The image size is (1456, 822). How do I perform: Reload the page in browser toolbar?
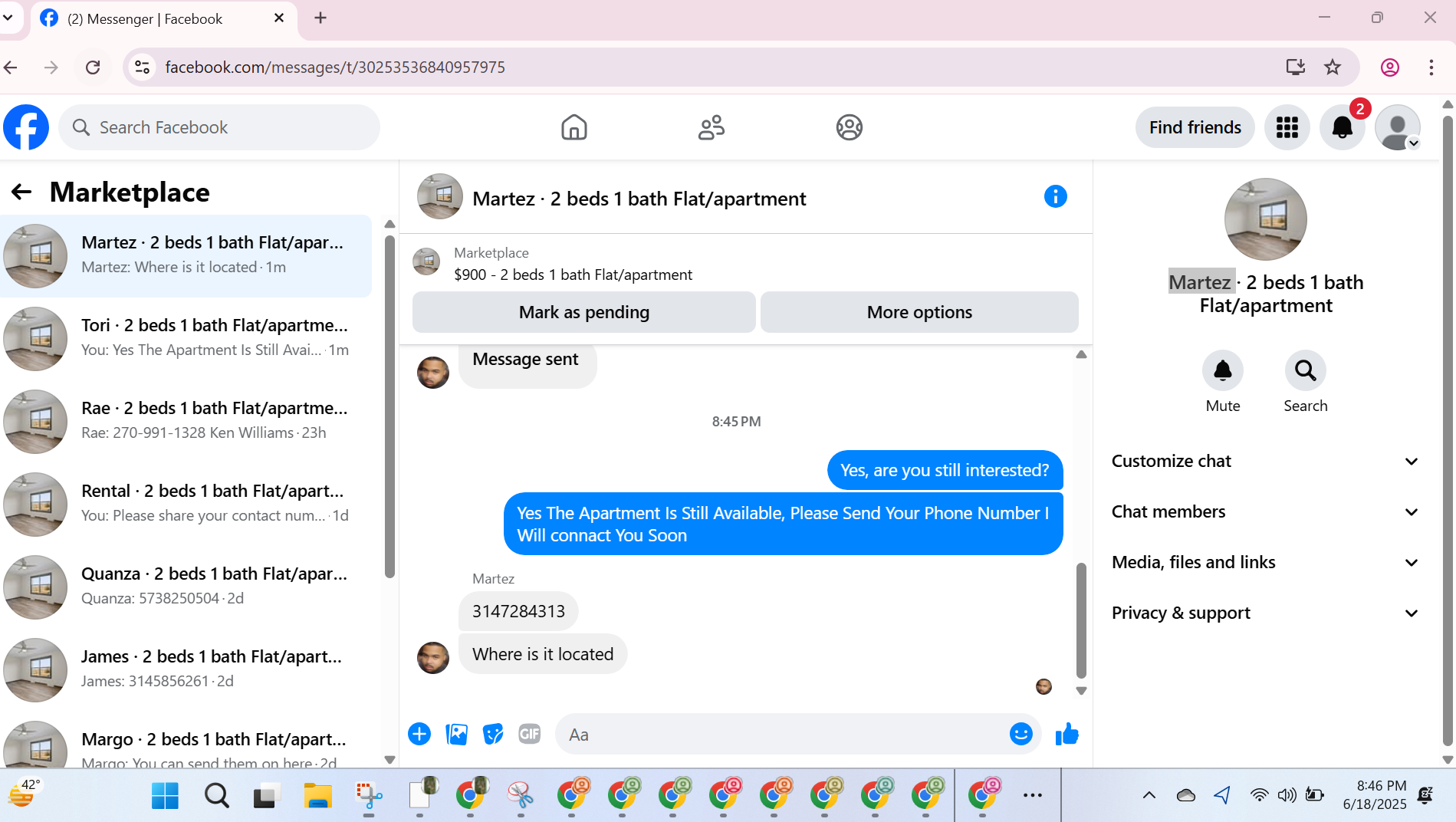[93, 67]
